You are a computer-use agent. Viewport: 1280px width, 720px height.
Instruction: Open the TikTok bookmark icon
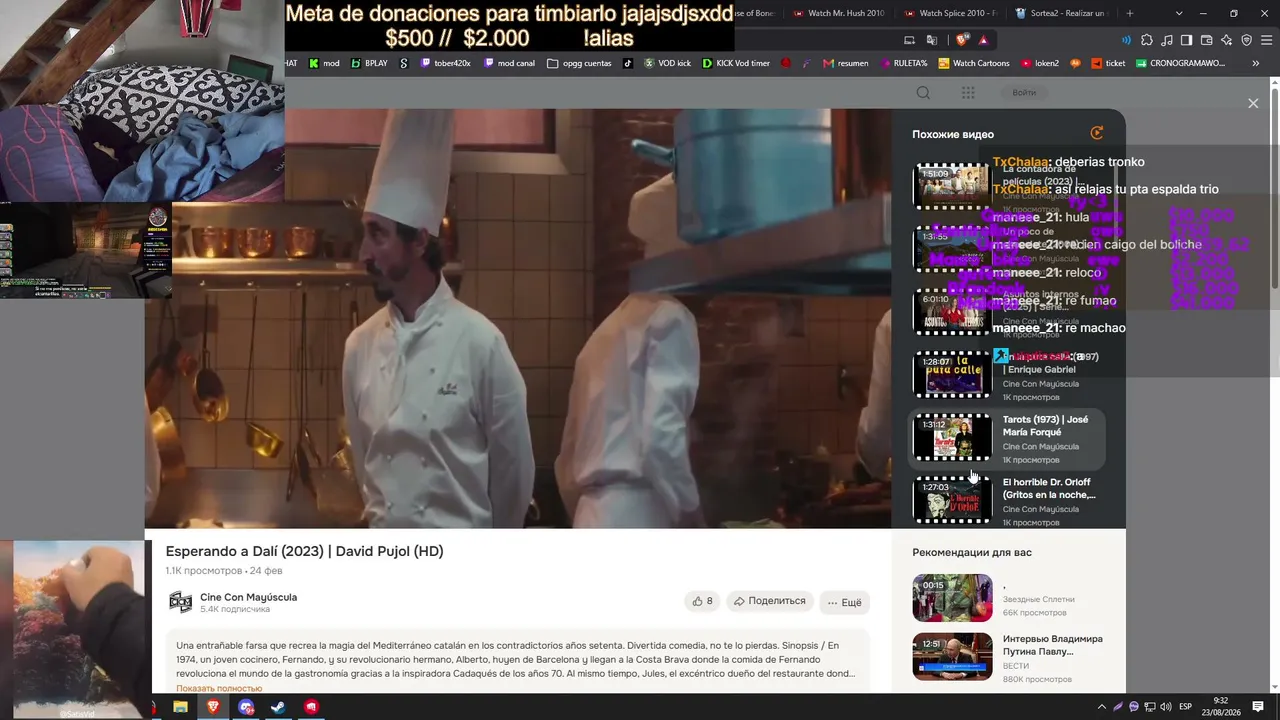[628, 63]
